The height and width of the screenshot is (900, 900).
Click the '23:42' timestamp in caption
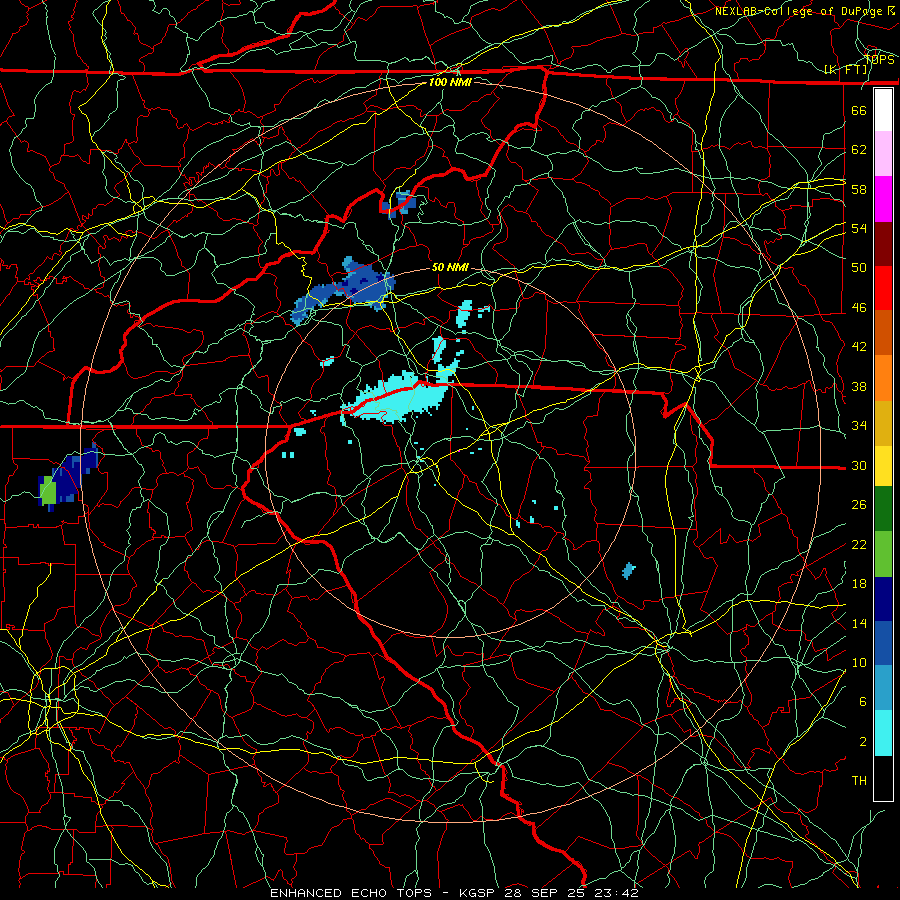(616, 893)
